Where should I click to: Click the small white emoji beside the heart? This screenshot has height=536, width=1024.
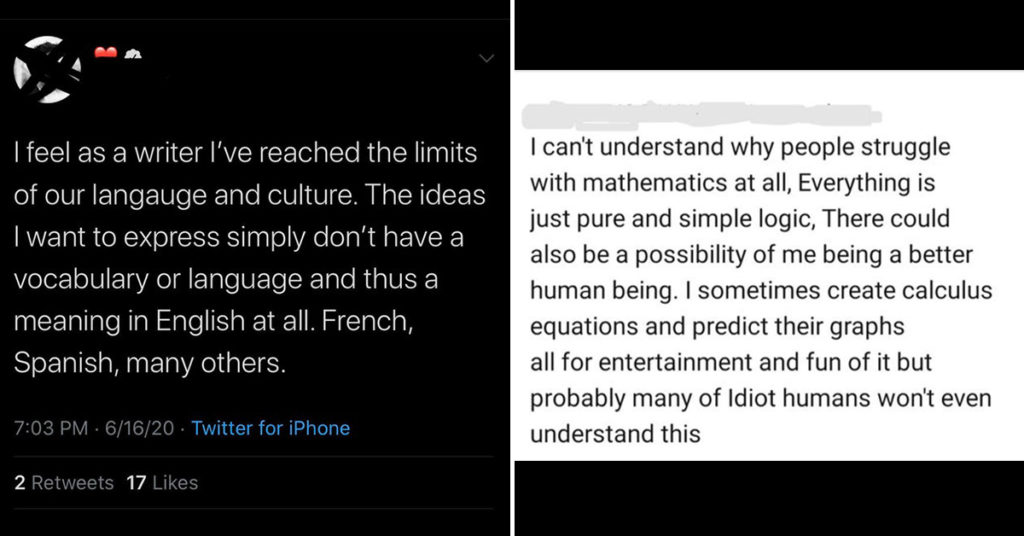[133, 54]
